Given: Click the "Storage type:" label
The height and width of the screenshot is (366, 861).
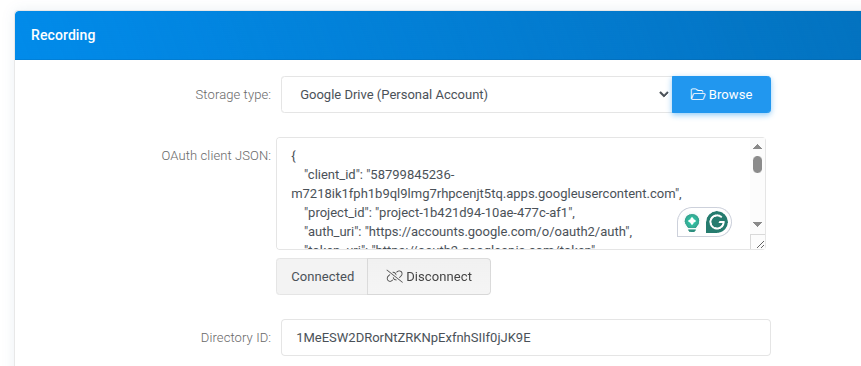Looking at the screenshot, I should [x=233, y=95].
